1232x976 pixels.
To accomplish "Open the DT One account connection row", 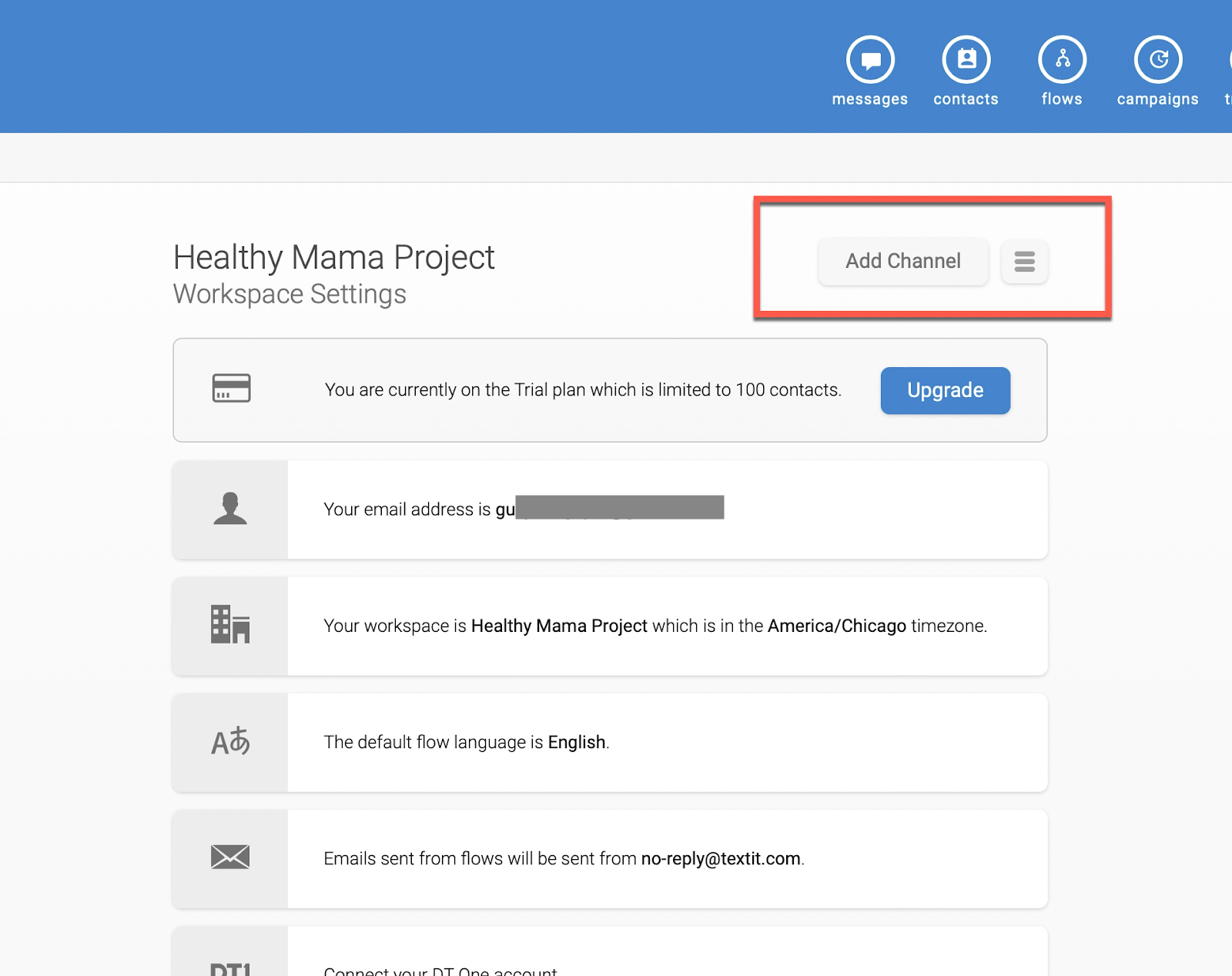I will click(x=610, y=953).
